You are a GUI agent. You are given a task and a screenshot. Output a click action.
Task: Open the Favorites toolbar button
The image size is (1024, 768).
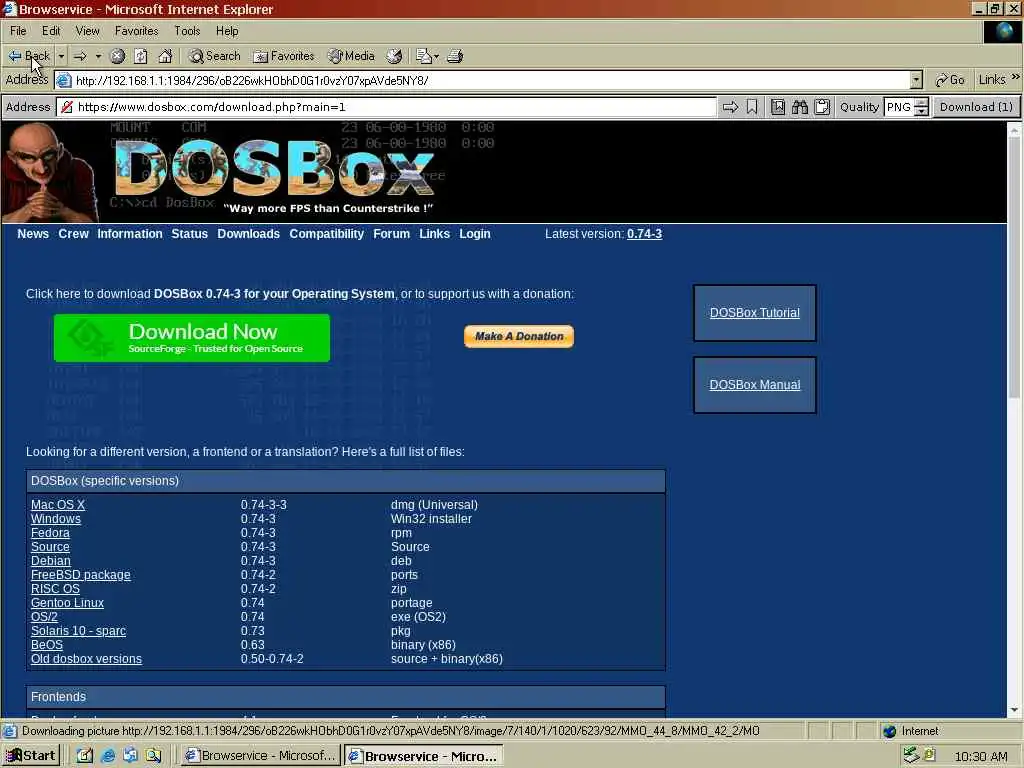pos(283,56)
